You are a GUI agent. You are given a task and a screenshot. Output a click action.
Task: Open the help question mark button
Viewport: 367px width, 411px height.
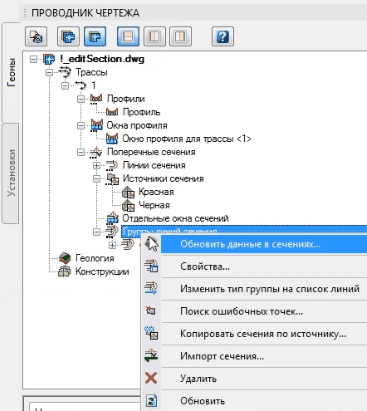(223, 36)
